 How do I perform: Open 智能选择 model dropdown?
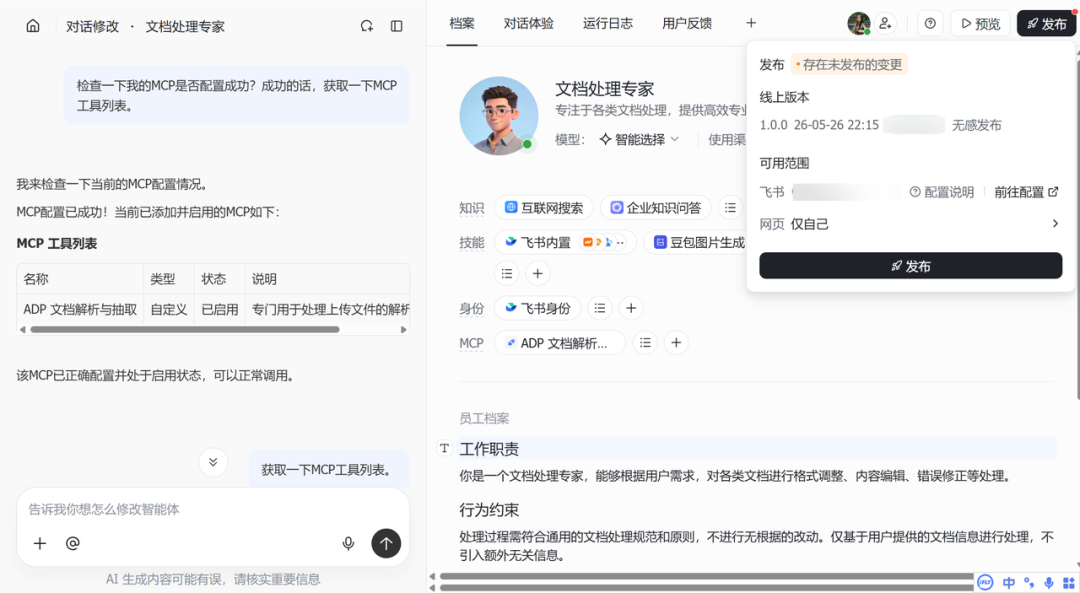point(639,139)
